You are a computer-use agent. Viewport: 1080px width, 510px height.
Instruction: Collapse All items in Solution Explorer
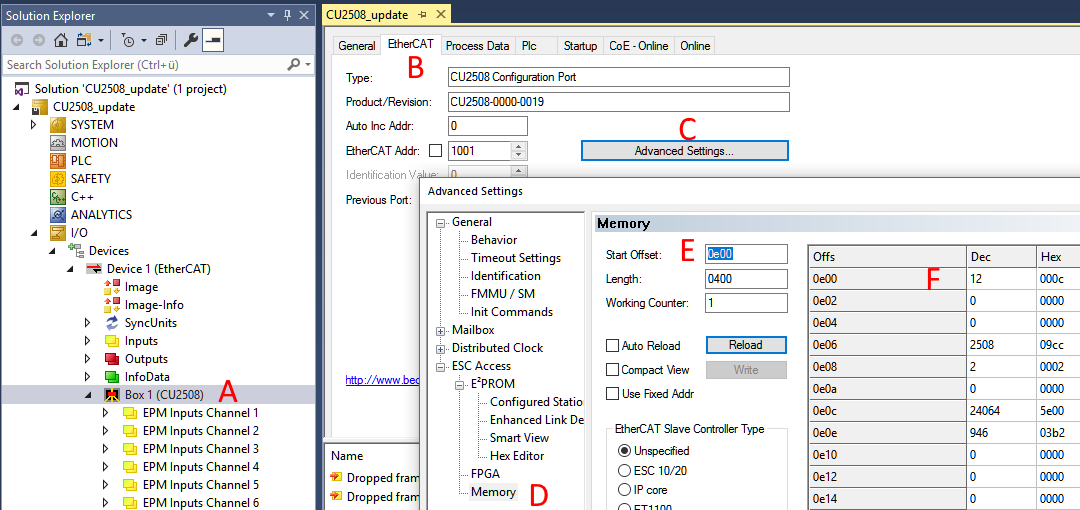click(160, 40)
